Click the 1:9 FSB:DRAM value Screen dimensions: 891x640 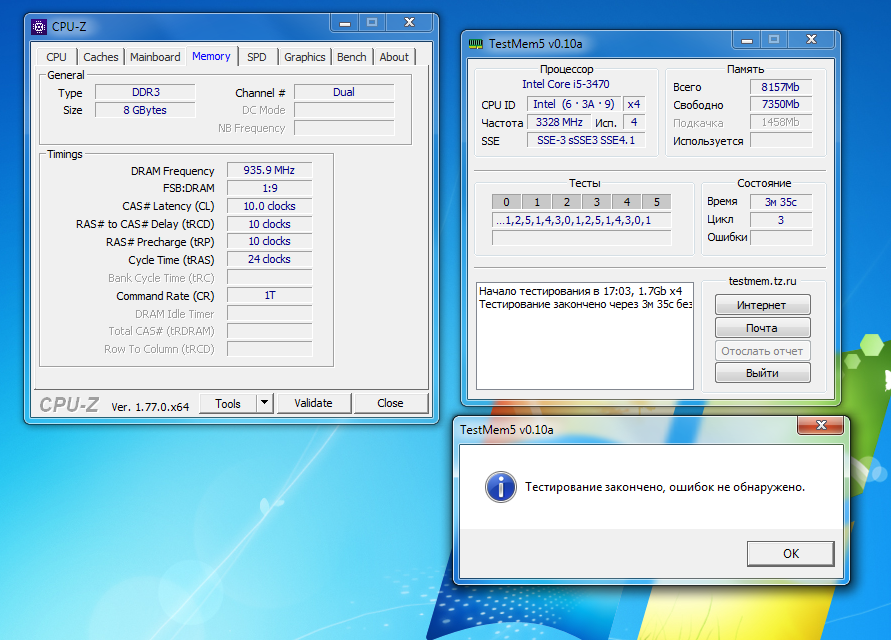point(269,188)
